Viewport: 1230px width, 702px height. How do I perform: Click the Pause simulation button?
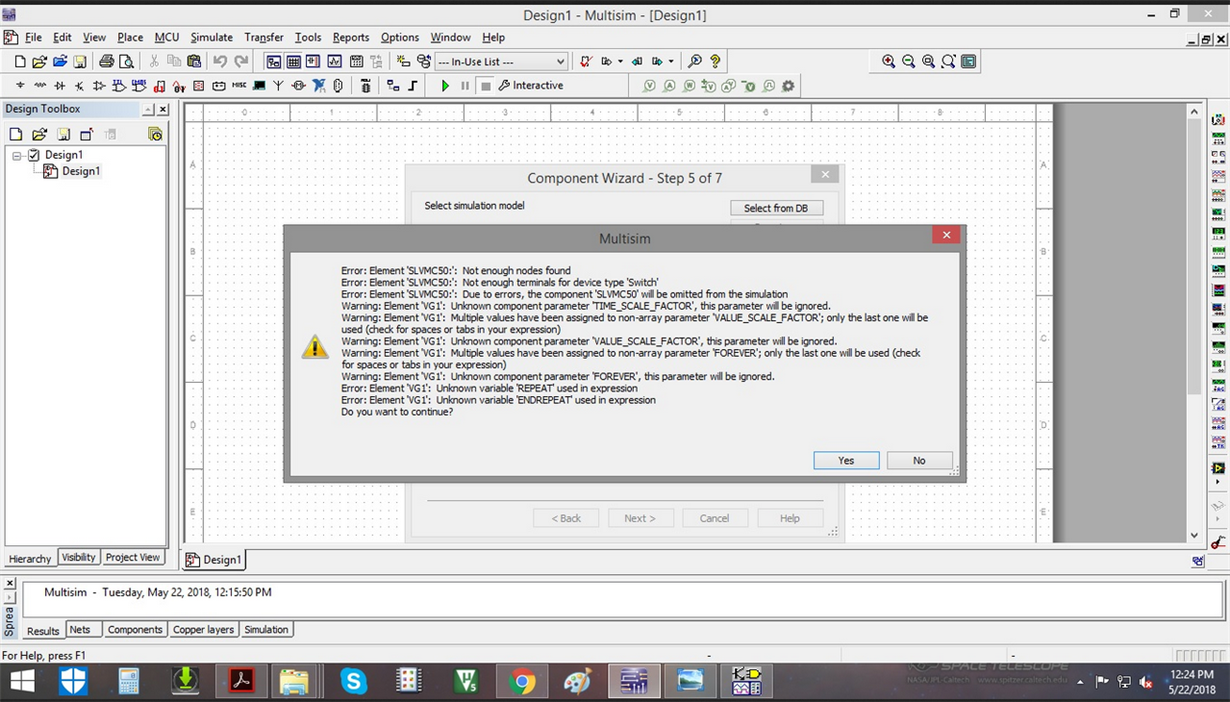coord(465,86)
